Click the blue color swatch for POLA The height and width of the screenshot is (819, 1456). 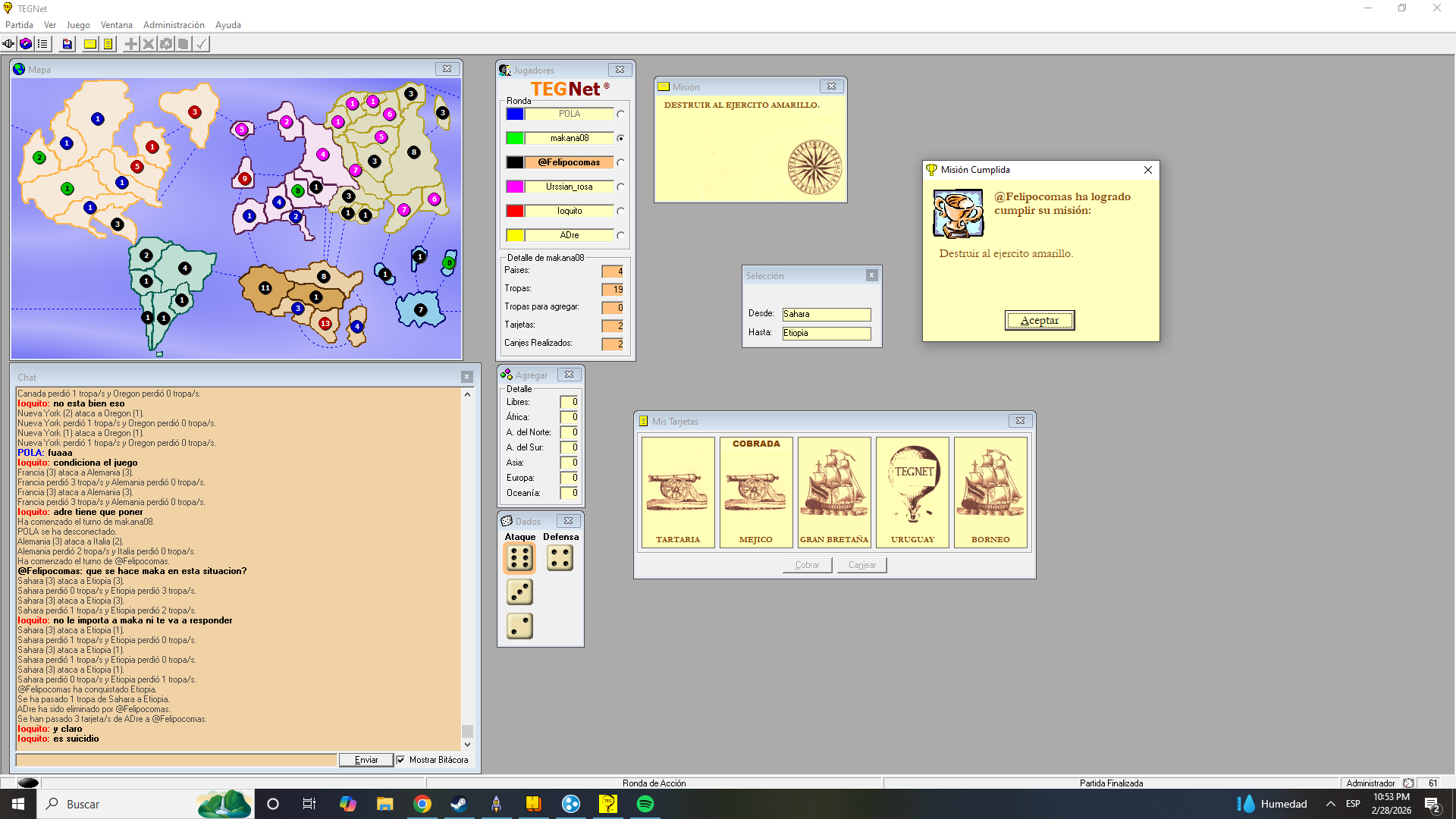(x=515, y=115)
